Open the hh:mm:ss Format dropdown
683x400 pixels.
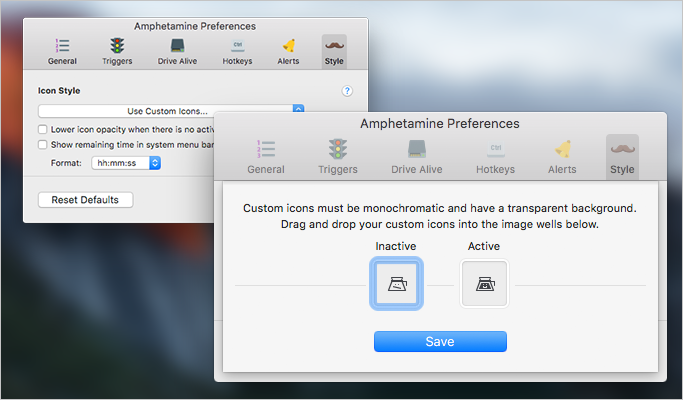point(126,163)
